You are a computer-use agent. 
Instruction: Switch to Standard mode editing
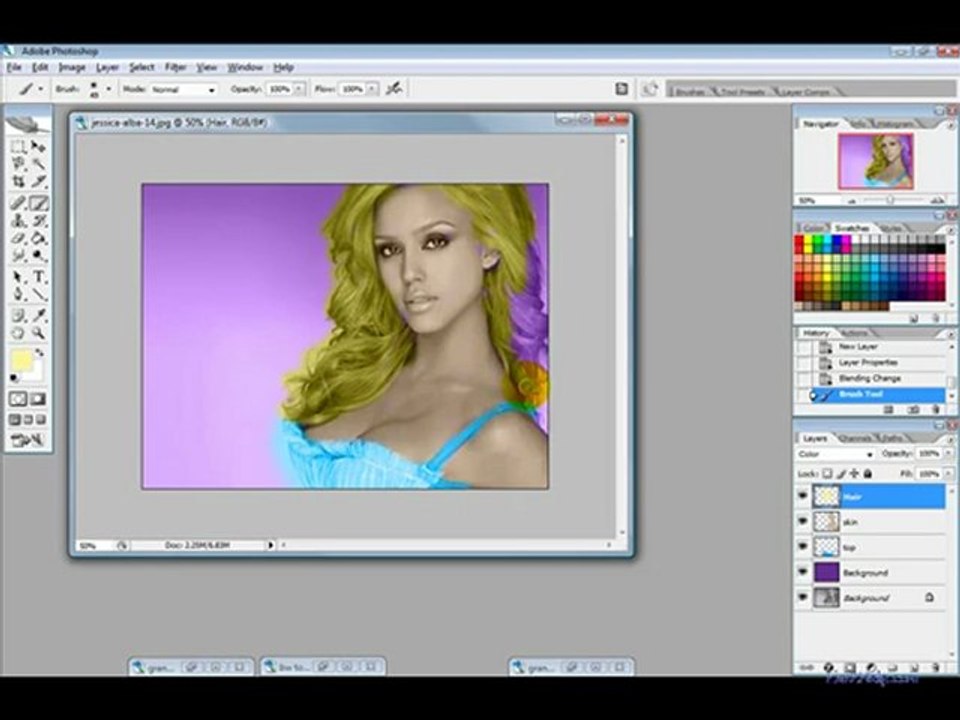[x=18, y=399]
